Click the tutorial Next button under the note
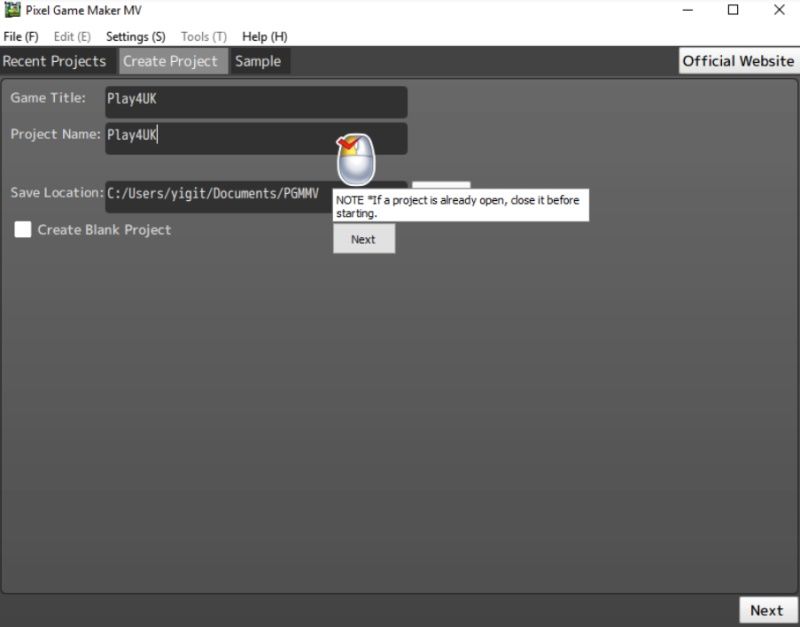 [x=364, y=239]
